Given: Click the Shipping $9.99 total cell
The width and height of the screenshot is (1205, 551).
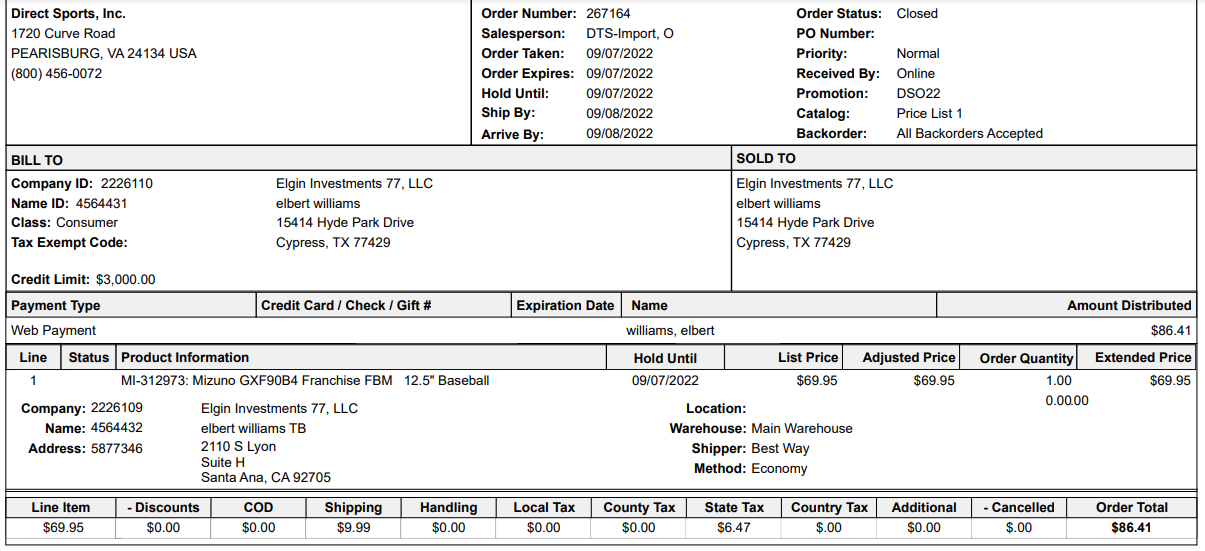Looking at the screenshot, I should (x=353, y=528).
